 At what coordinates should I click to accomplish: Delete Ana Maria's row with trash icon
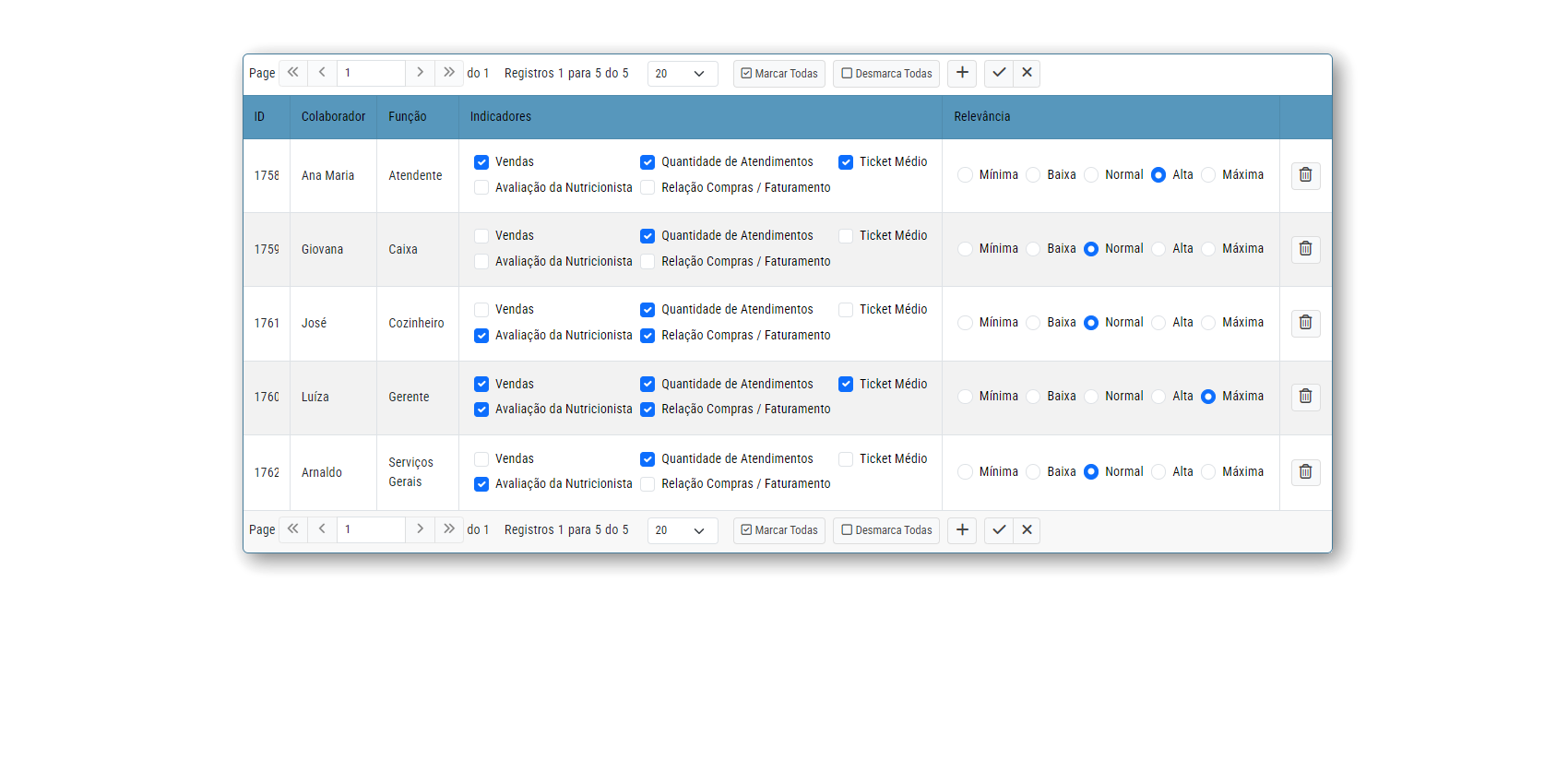click(1305, 175)
